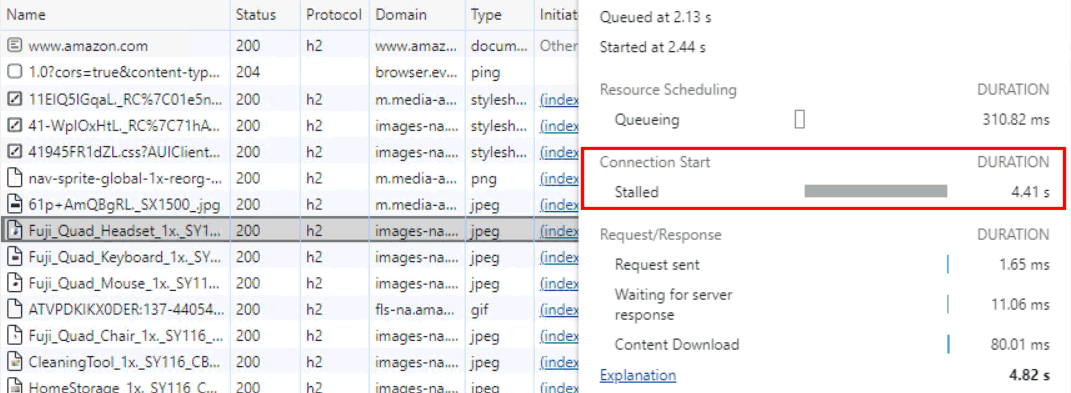Click the stylesheet icon of 11EIQ5IGqaL request
The image size is (1071, 393).
tap(14, 98)
